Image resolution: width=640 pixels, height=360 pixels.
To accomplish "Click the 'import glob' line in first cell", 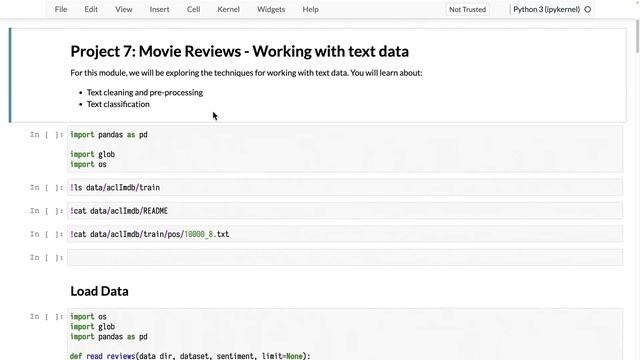I will pyautogui.click(x=92, y=154).
